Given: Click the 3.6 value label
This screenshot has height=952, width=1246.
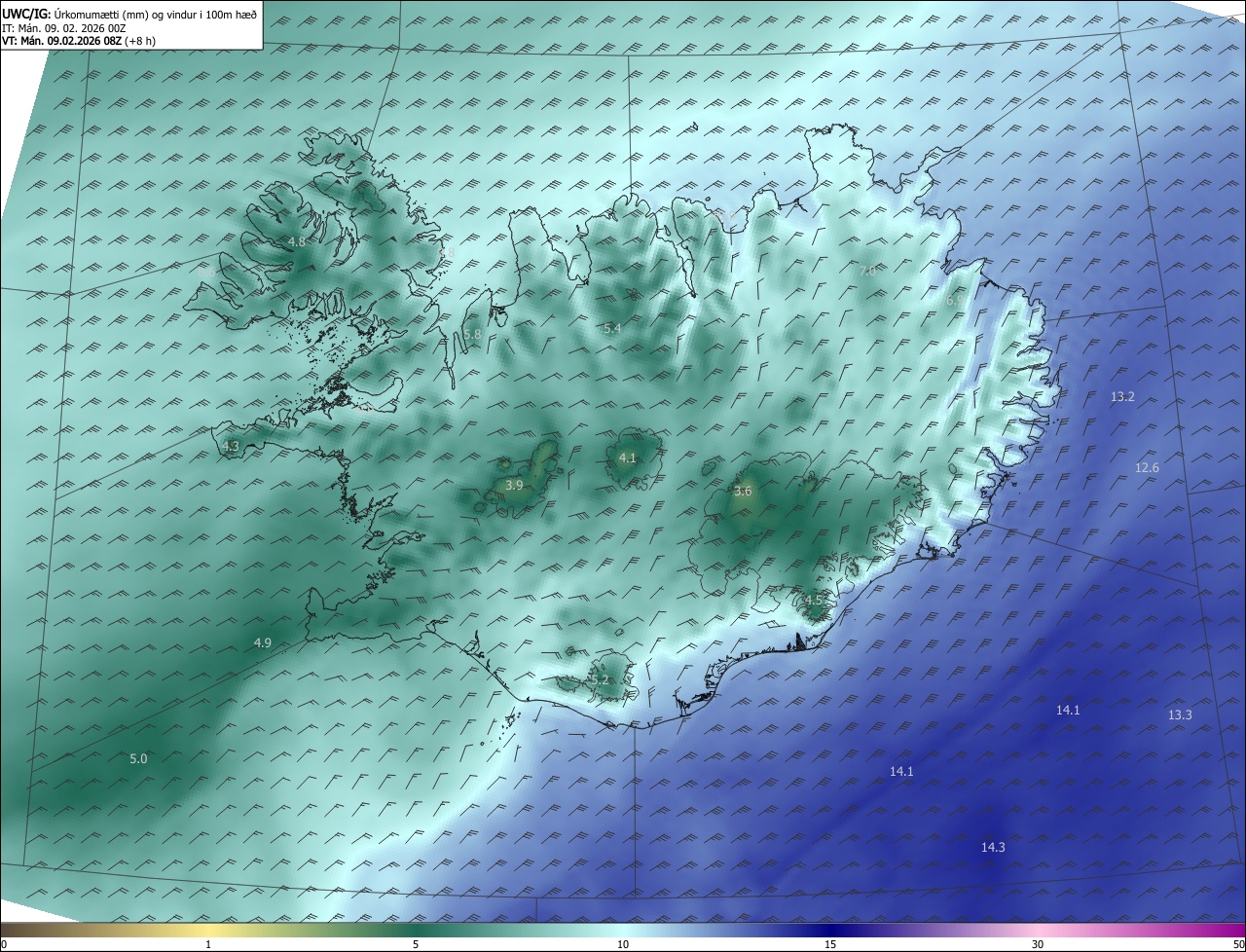Looking at the screenshot, I should click(743, 492).
